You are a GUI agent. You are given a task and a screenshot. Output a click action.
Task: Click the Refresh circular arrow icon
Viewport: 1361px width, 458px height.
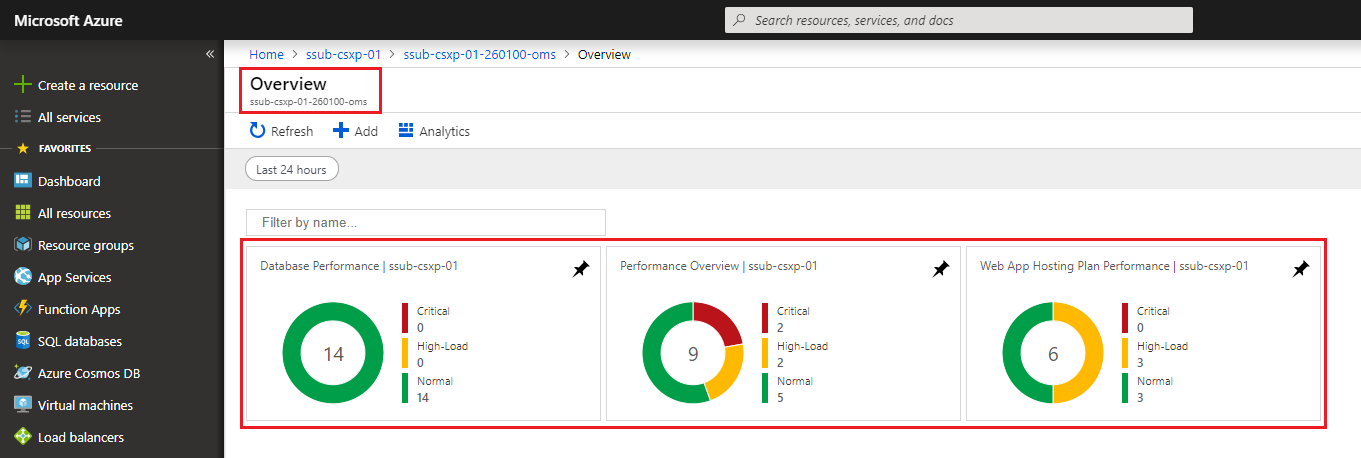(x=257, y=131)
